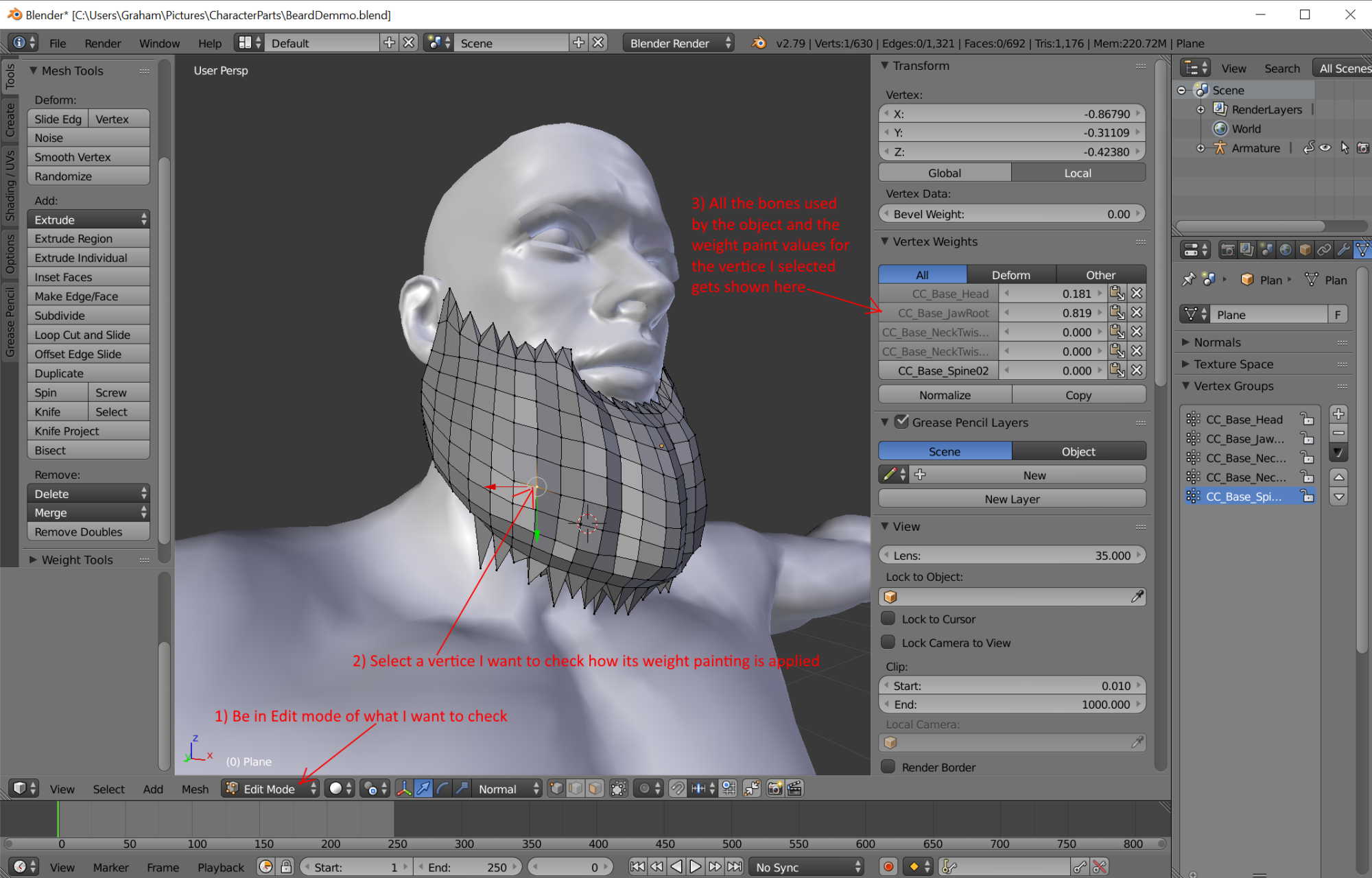The height and width of the screenshot is (878, 1372).
Task: Toggle the auto-keyframe record button in the timeline
Action: [x=888, y=867]
